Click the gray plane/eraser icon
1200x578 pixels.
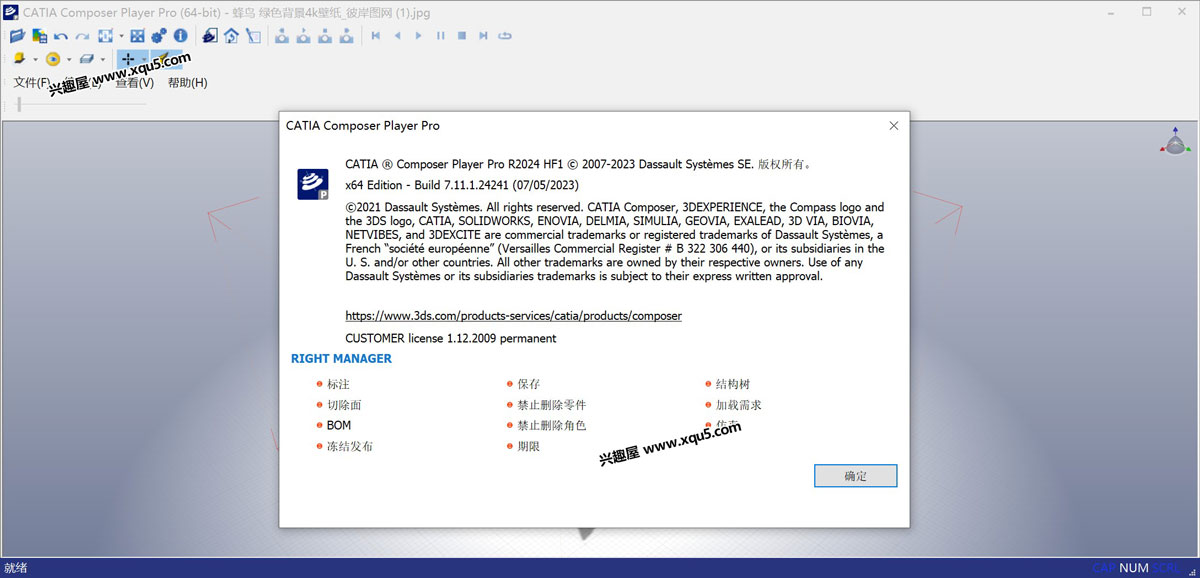click(87, 59)
